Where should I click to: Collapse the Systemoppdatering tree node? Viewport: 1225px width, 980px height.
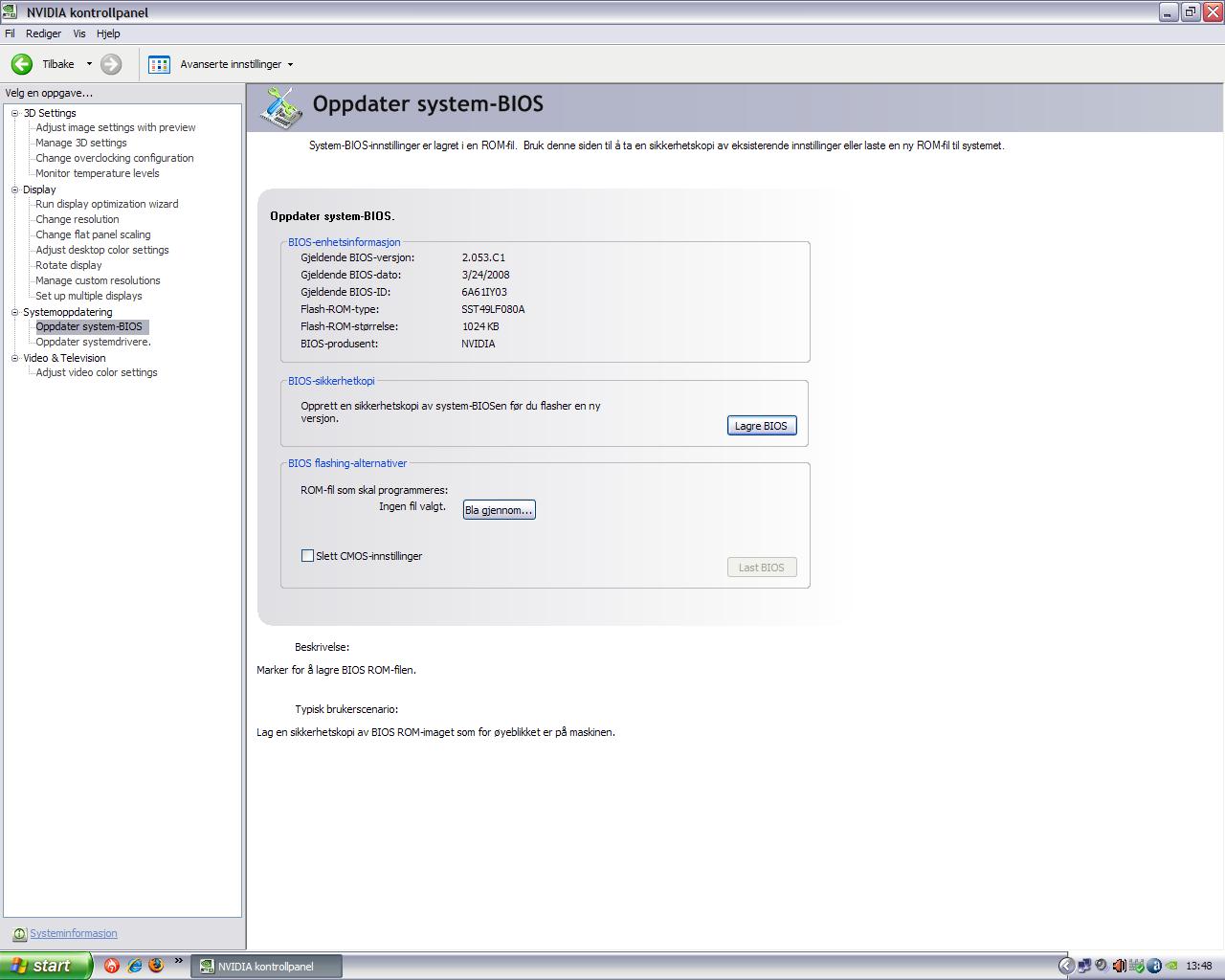14,312
